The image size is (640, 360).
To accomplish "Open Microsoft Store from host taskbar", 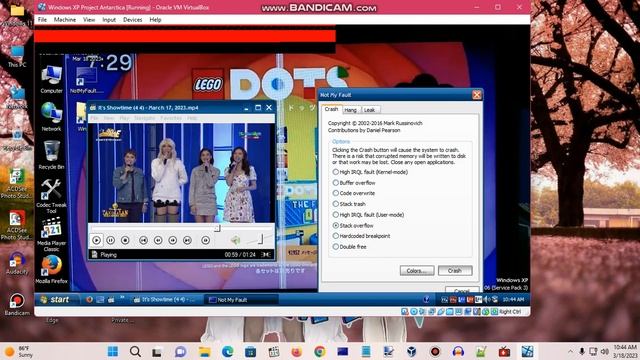I will (250, 351).
